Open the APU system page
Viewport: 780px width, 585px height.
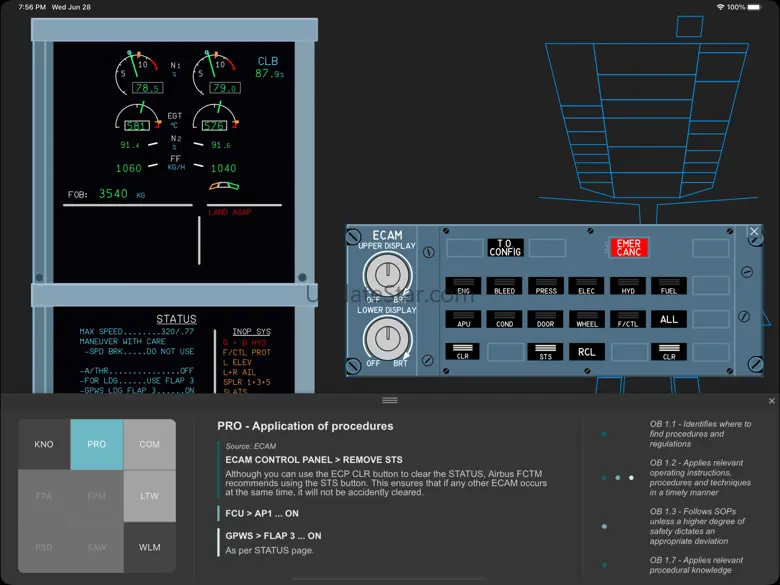[463, 320]
